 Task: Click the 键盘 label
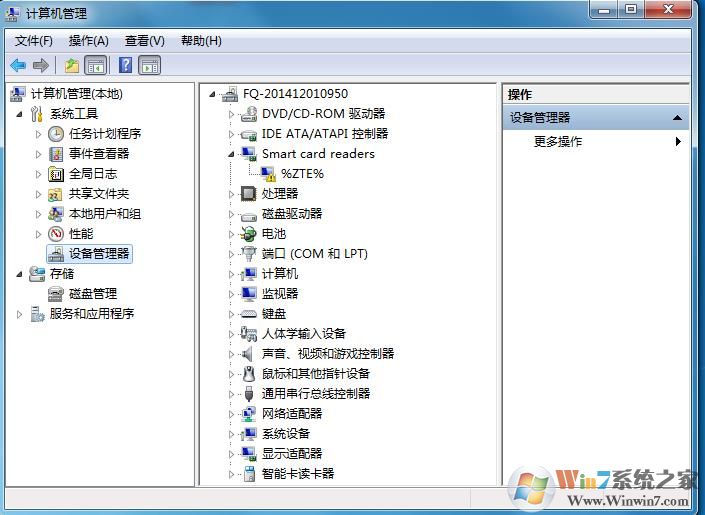274,314
